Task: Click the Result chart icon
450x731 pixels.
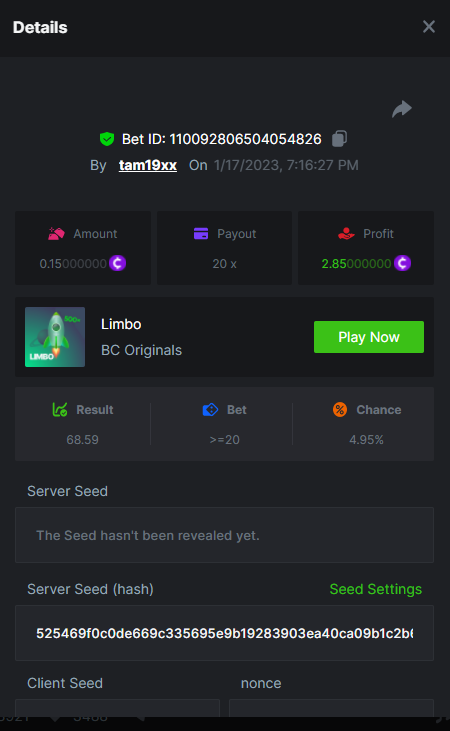Action: 60,410
